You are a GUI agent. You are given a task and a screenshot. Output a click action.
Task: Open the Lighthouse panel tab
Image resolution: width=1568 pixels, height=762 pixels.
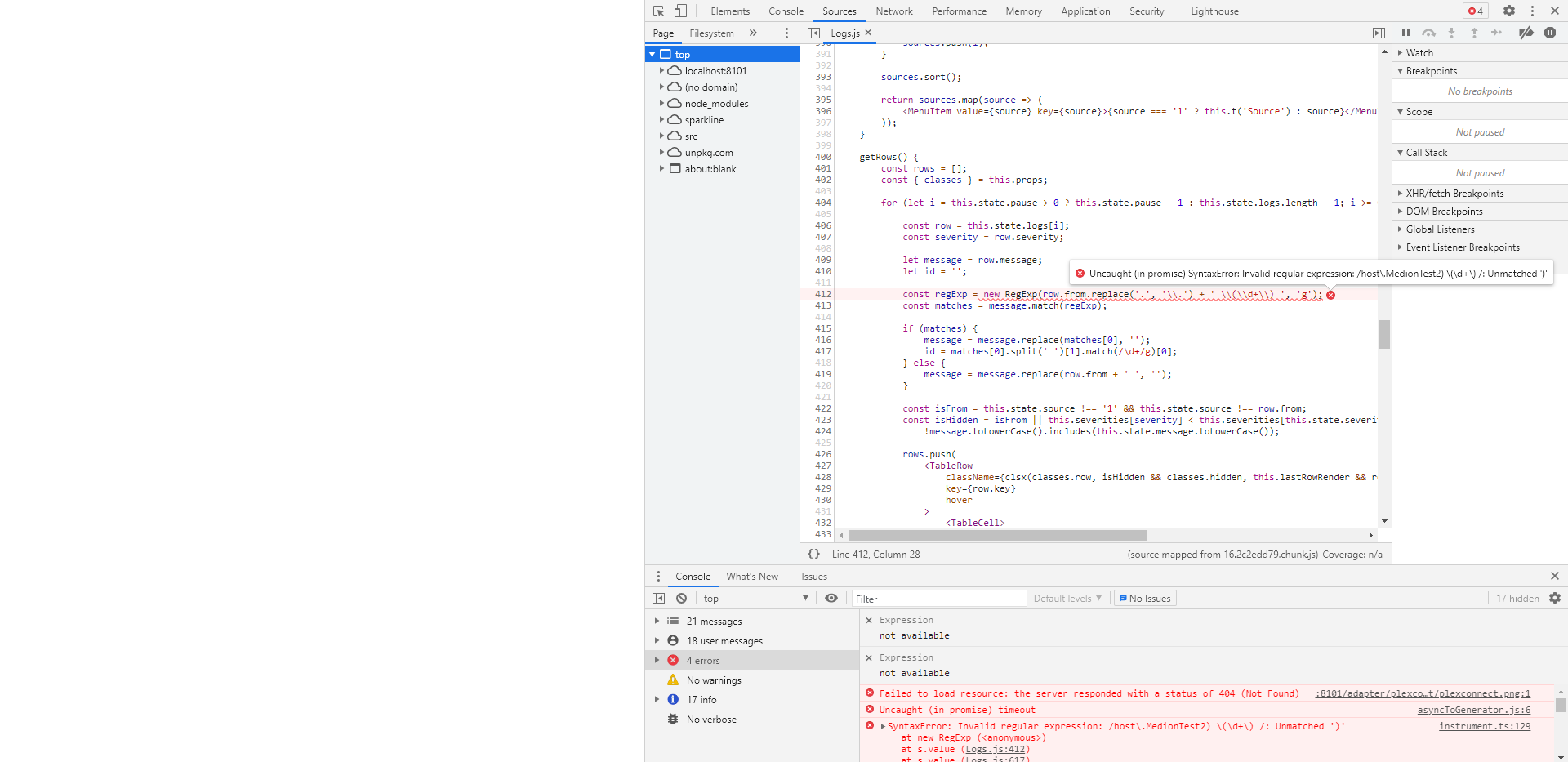click(x=1214, y=11)
